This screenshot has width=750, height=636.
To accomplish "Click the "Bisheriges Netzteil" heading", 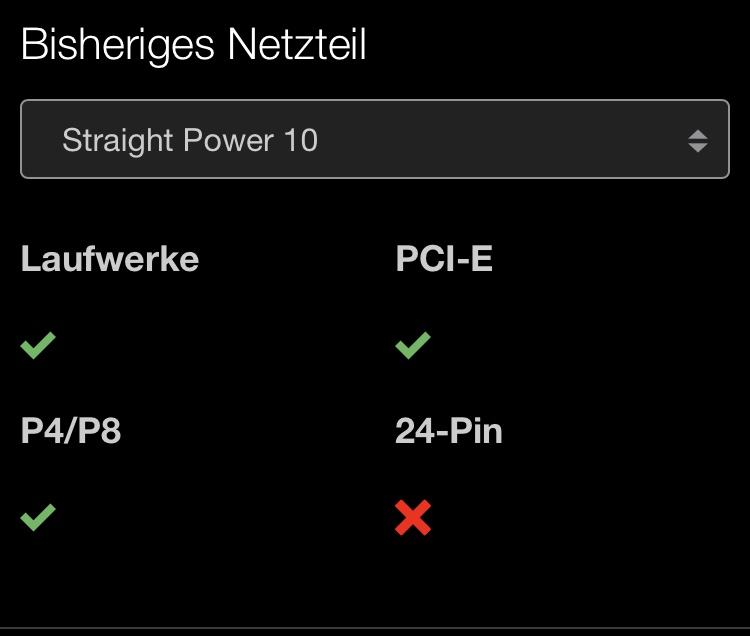I will 193,45.
